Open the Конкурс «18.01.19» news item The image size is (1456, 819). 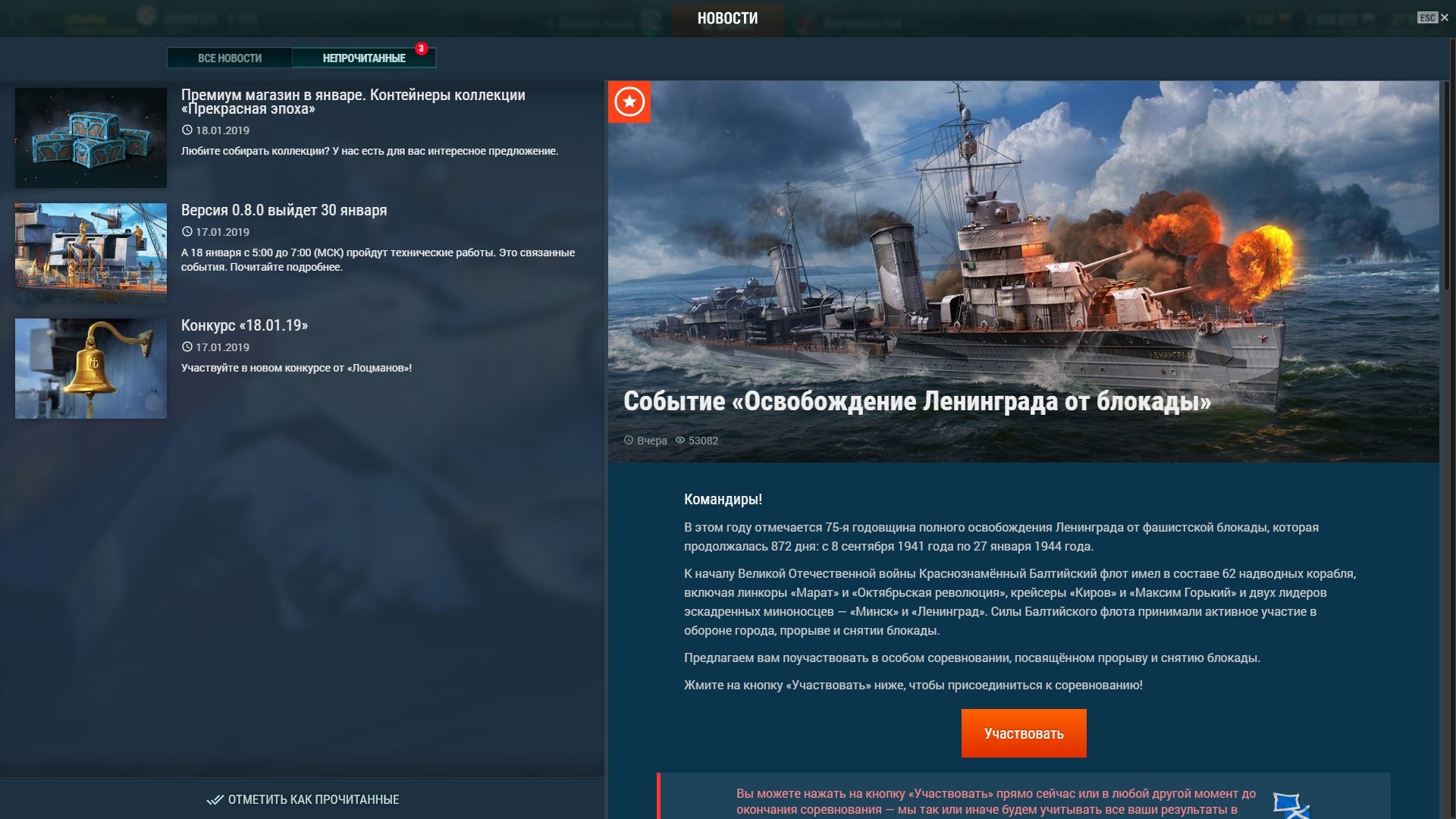coord(244,325)
